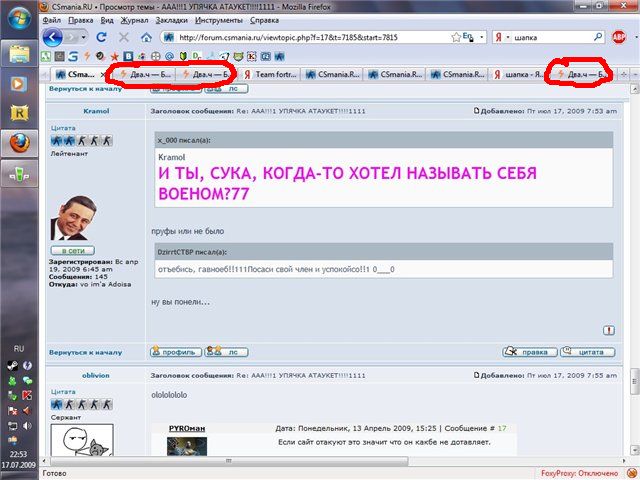Click the FoxyProxy status bar icon

tap(631, 473)
